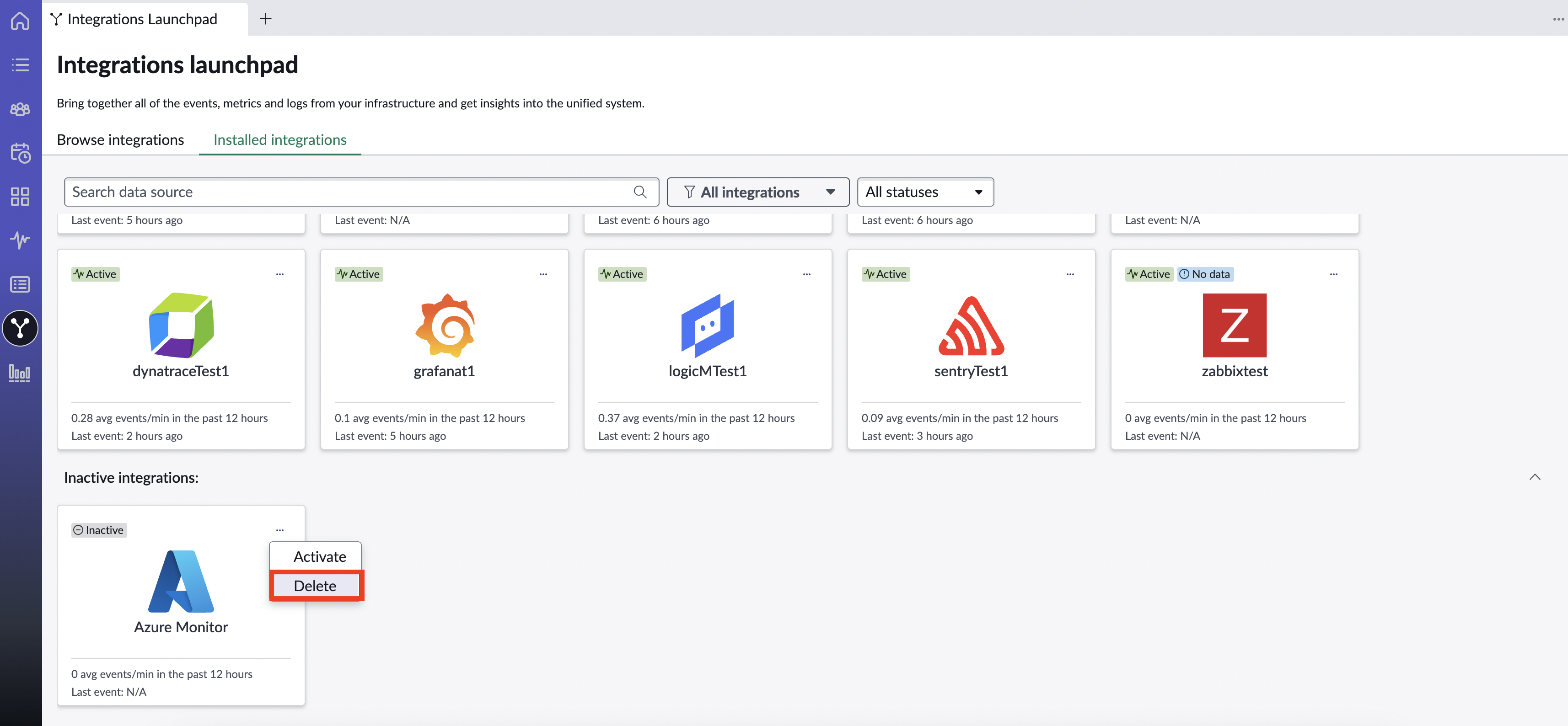
Task: Select the Integrations Launchpad window tab
Action: coord(145,19)
